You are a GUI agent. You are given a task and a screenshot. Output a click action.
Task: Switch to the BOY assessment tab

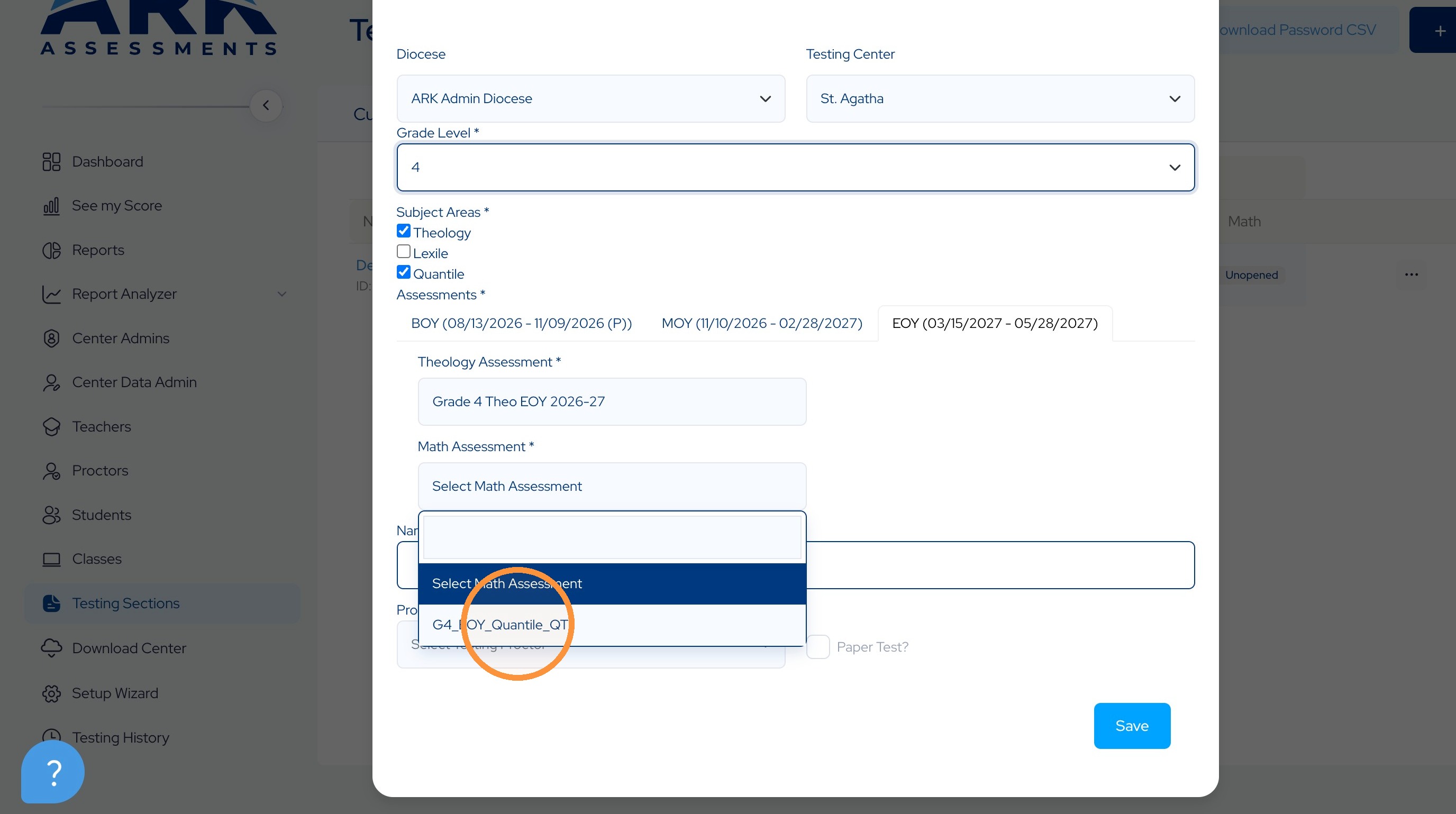click(x=521, y=323)
